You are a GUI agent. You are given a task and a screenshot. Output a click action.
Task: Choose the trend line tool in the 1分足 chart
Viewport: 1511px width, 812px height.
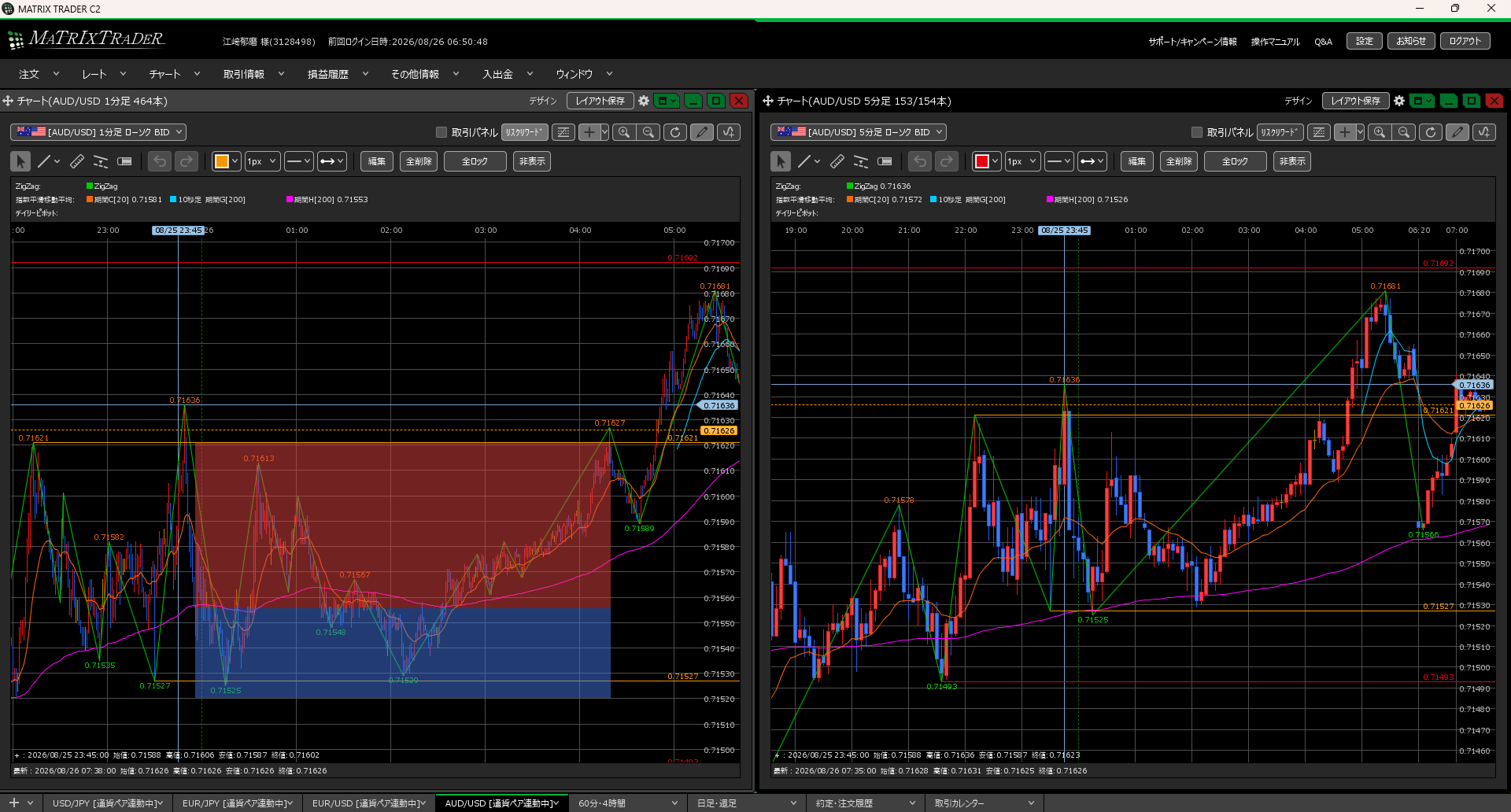tap(44, 161)
